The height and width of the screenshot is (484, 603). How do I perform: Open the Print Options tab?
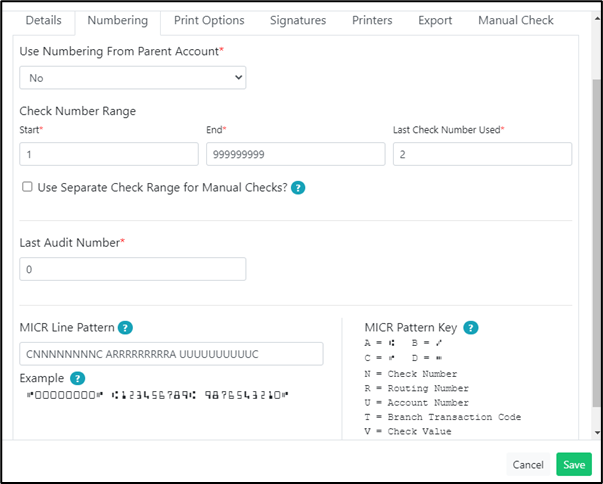(209, 20)
